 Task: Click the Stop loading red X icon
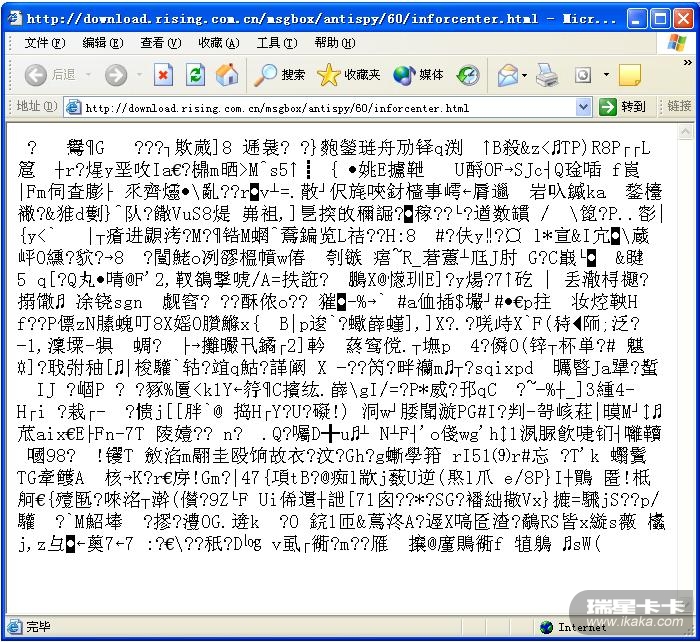click(x=163, y=75)
